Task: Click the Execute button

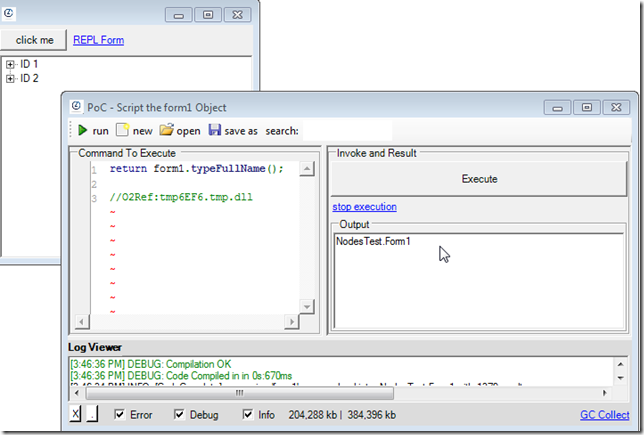Action: [479, 179]
